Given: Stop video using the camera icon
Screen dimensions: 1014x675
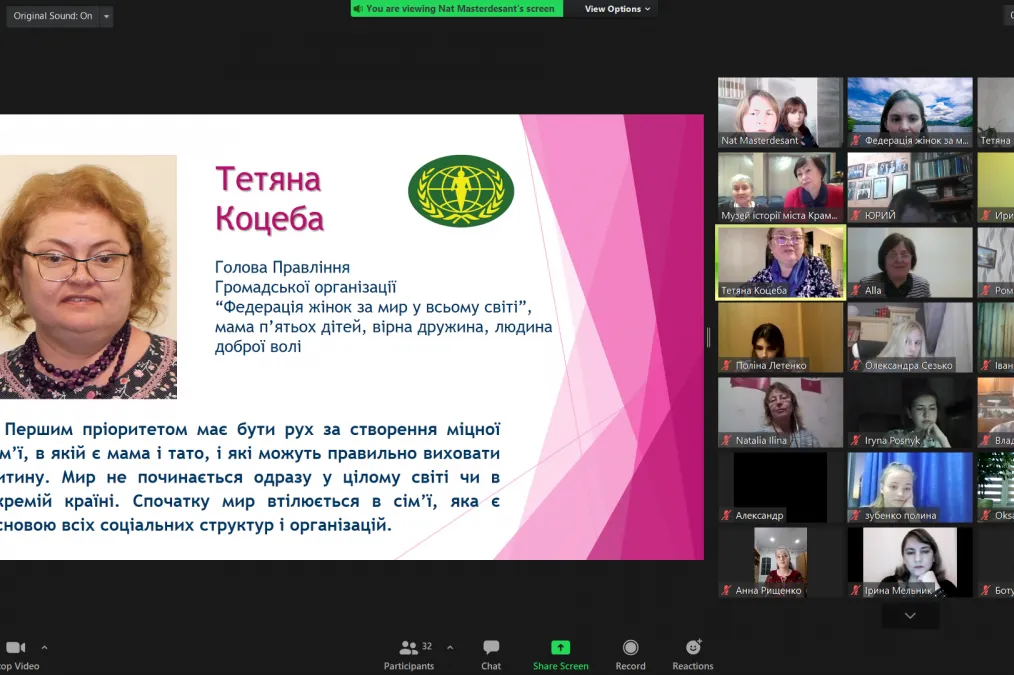Looking at the screenshot, I should coord(16,647).
